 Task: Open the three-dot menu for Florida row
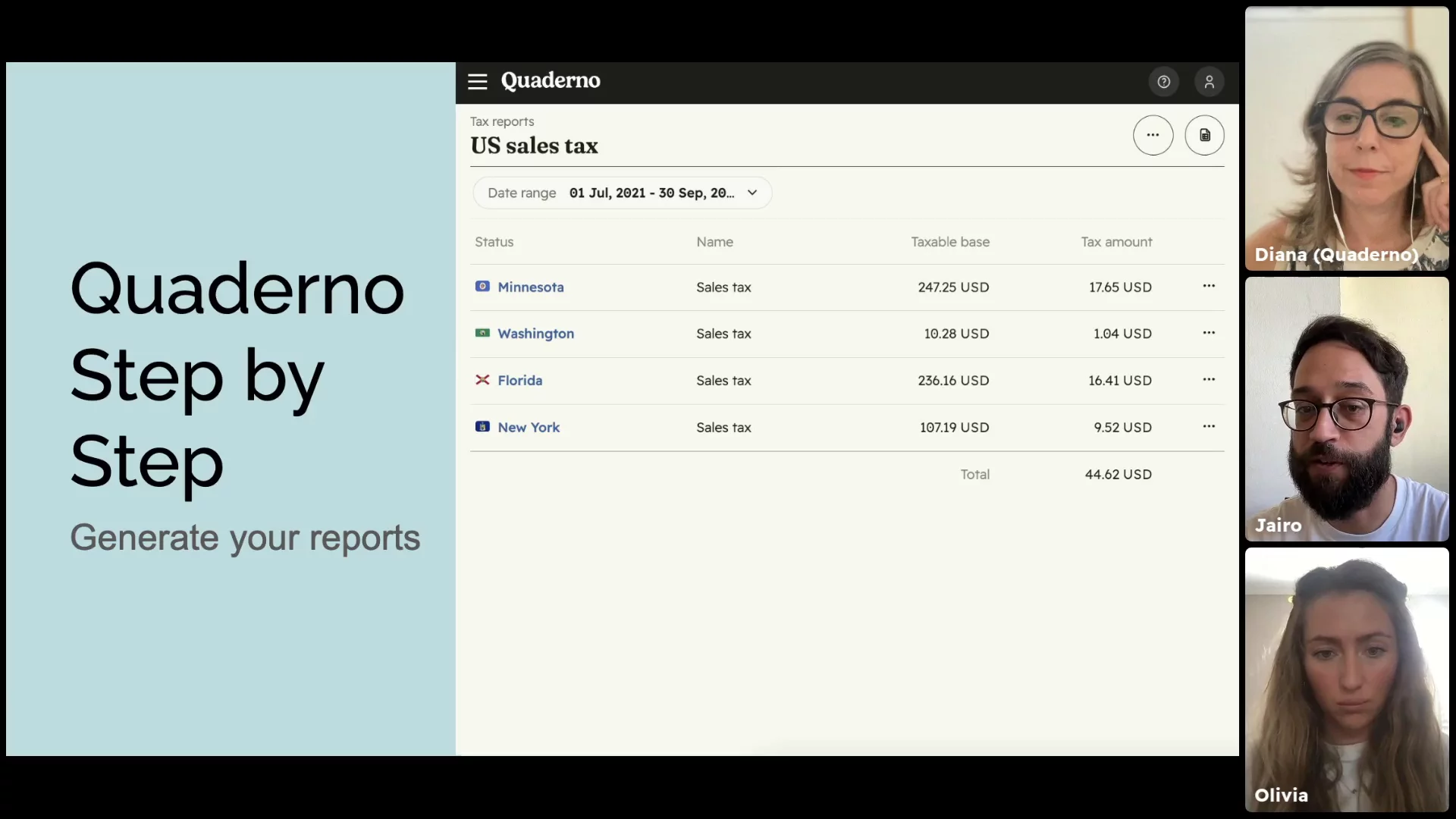(x=1209, y=379)
